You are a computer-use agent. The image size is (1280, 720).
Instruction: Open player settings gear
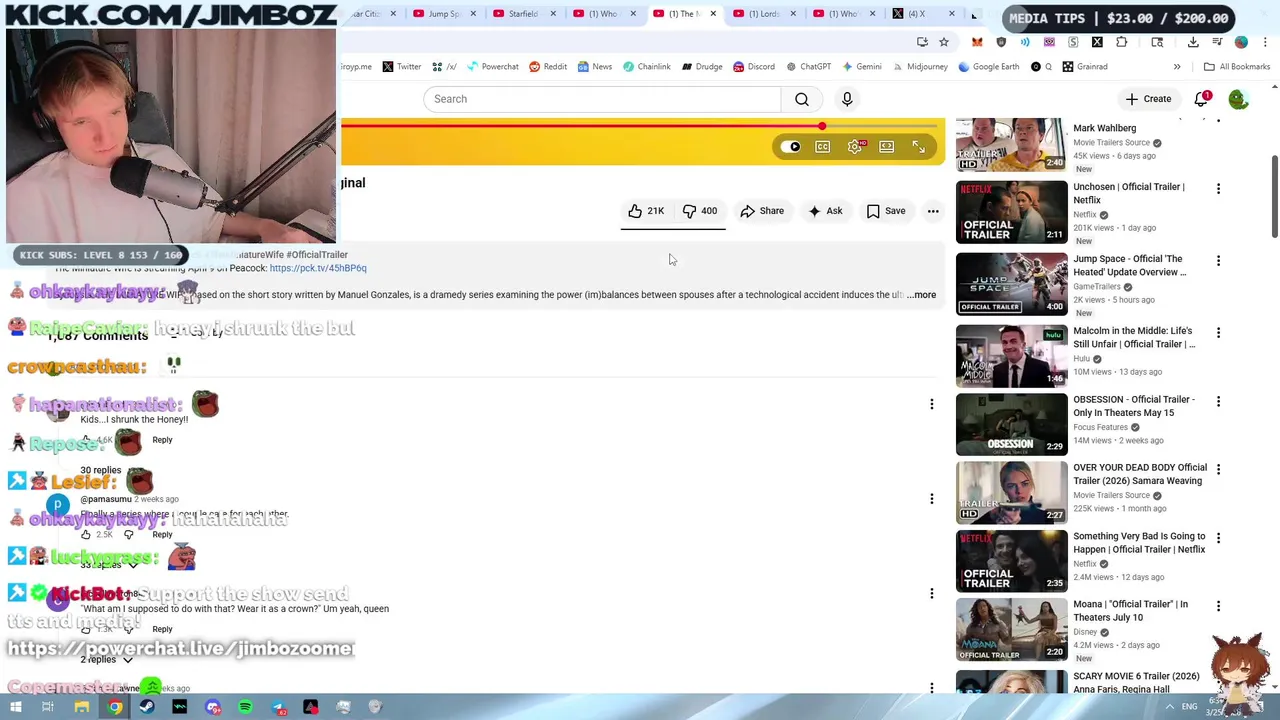854,147
